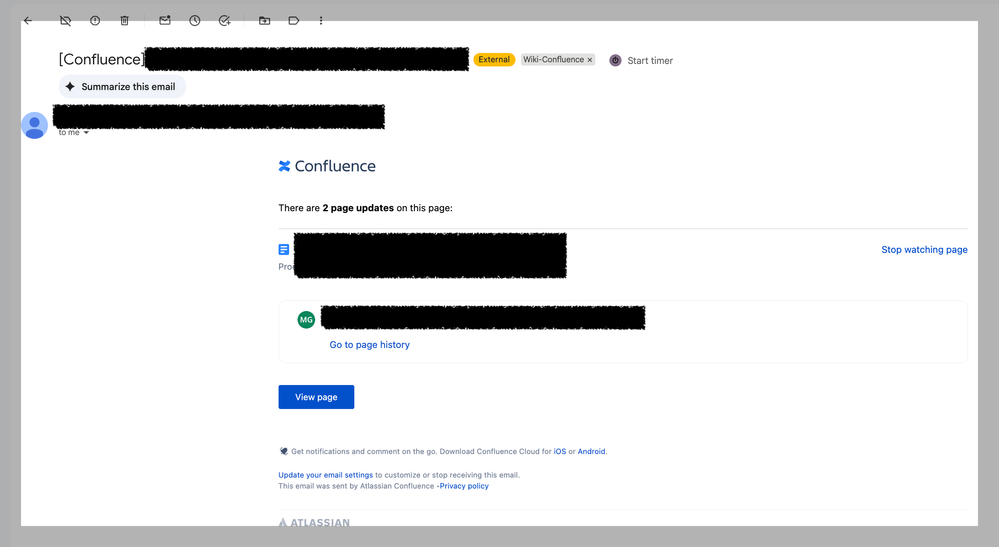Click the Report spam icon
999x547 pixels.
pos(95,20)
